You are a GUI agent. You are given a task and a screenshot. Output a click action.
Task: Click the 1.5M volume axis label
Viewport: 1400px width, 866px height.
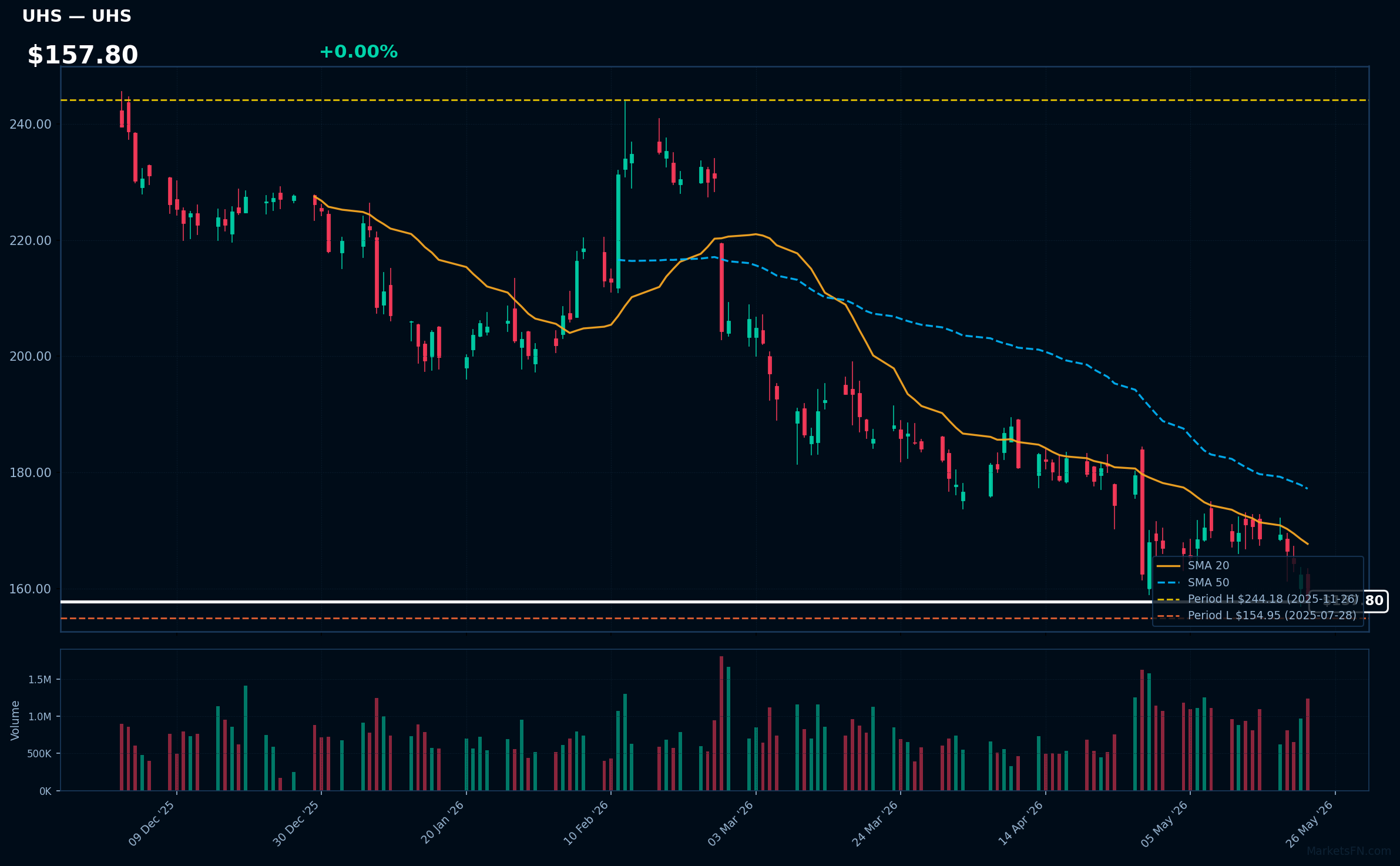40,680
